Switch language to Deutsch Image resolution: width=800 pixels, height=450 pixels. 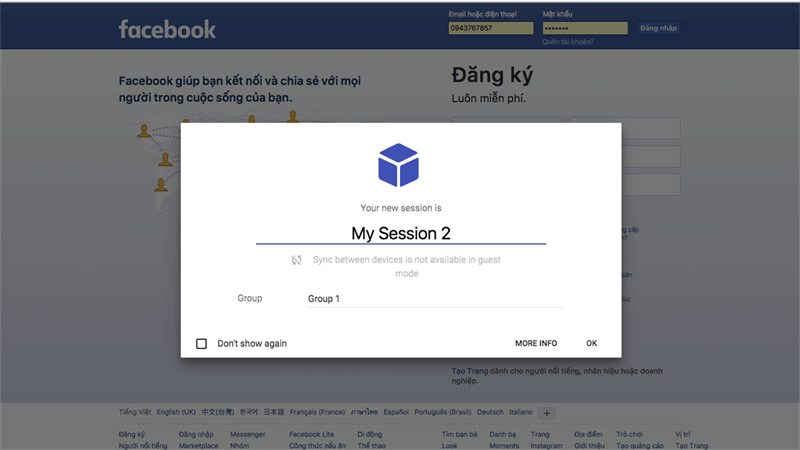point(490,412)
